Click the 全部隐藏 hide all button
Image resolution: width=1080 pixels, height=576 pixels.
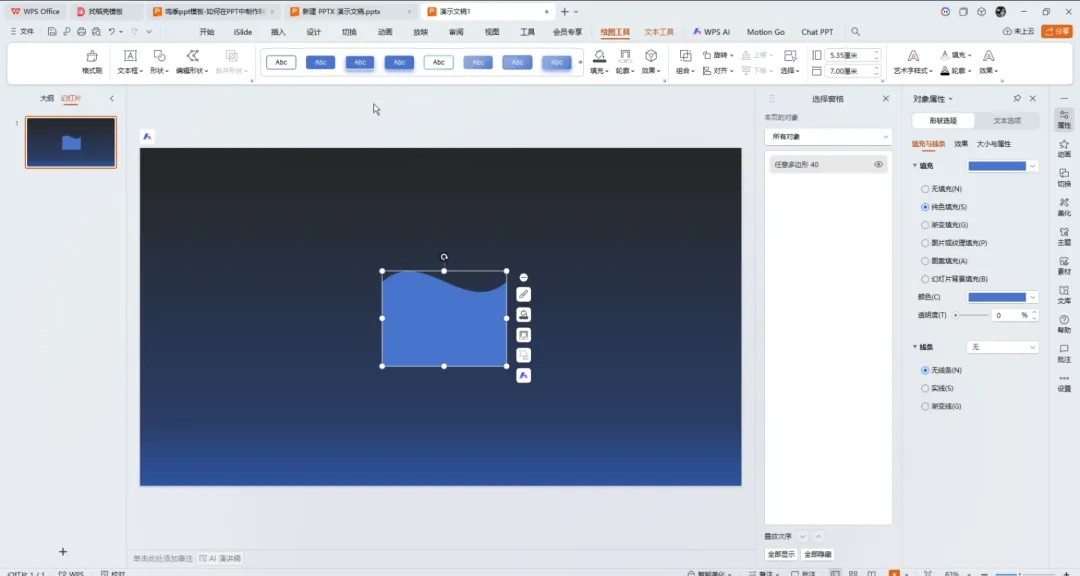click(x=818, y=554)
